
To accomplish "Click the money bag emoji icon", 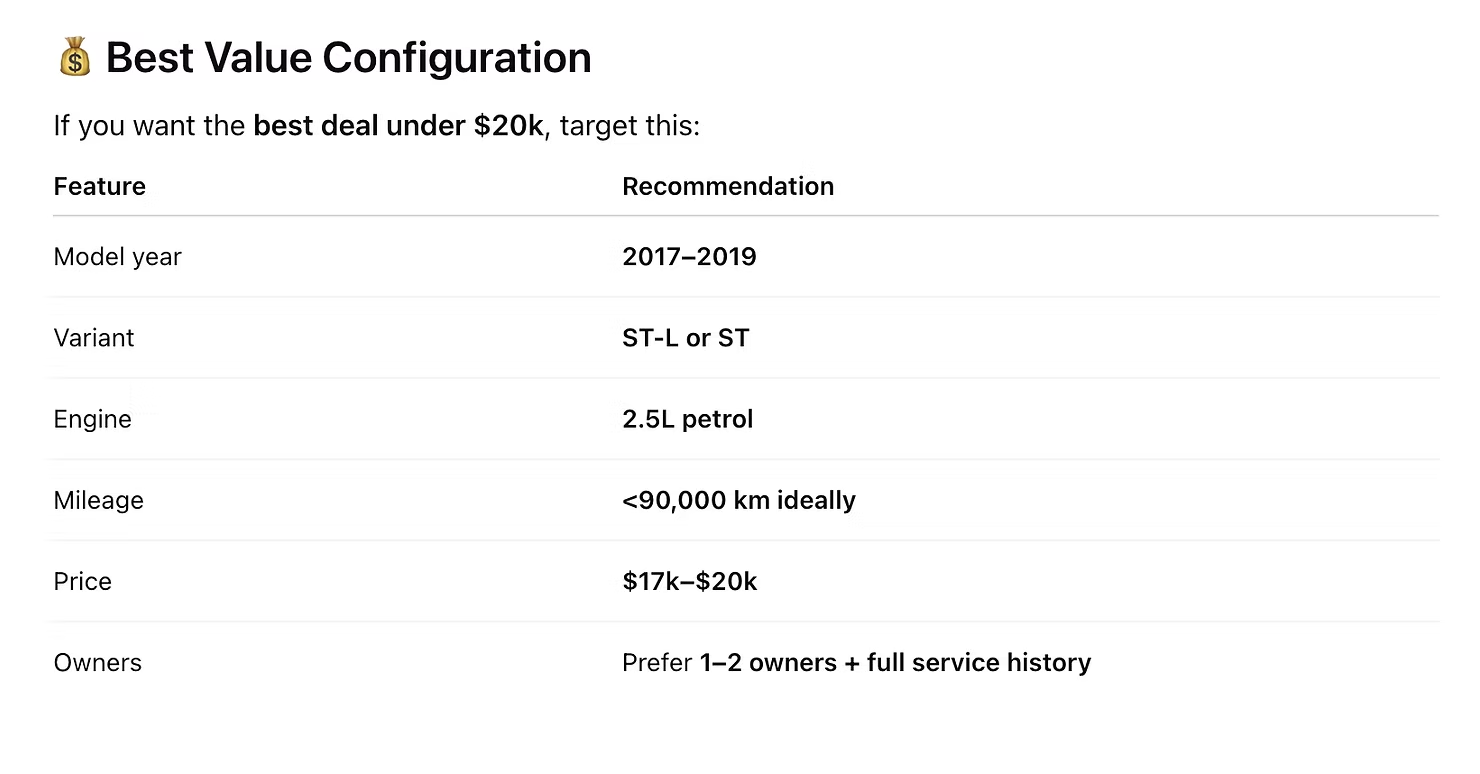I will click(74, 58).
